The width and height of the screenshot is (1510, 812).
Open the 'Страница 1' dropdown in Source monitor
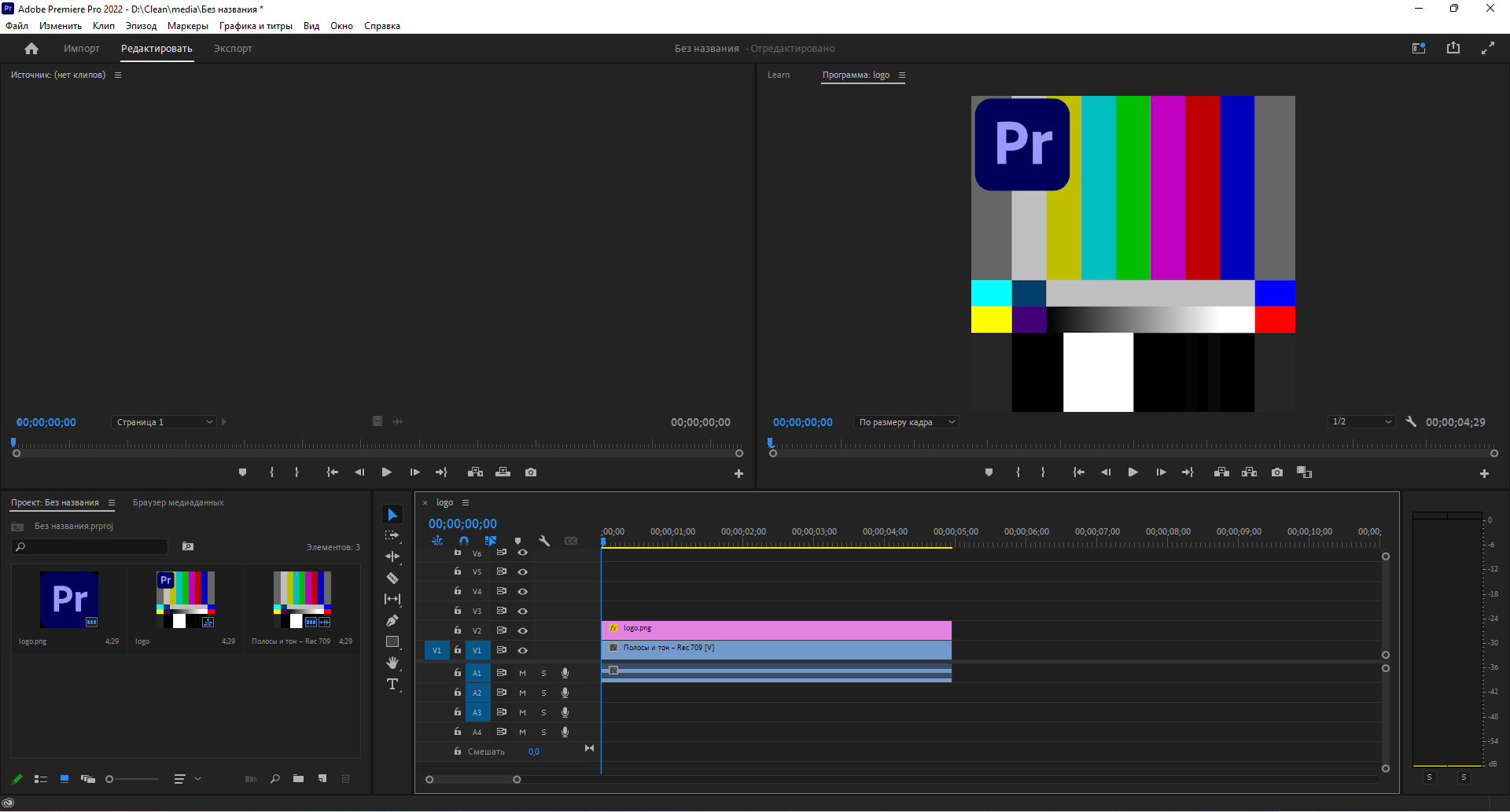click(x=164, y=422)
